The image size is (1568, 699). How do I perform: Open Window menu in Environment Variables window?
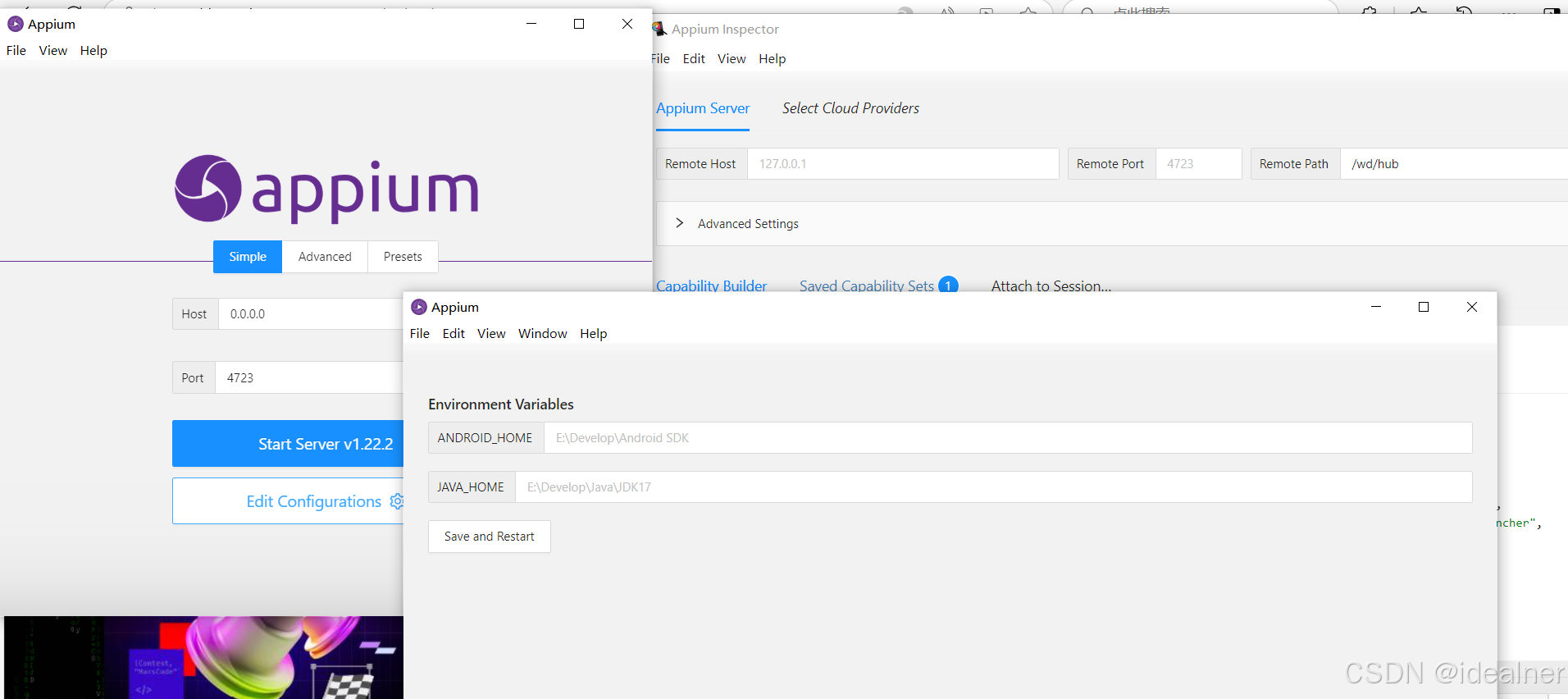point(543,334)
